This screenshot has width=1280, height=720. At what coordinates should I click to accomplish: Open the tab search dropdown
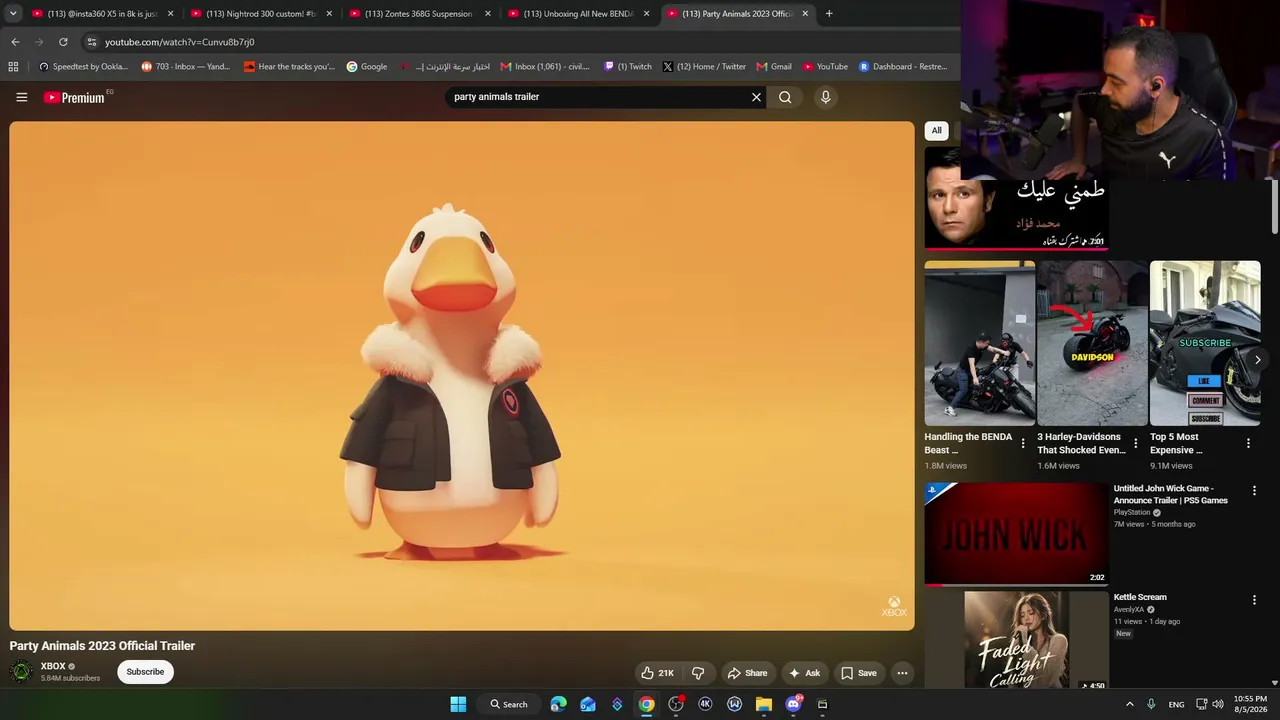coord(13,14)
